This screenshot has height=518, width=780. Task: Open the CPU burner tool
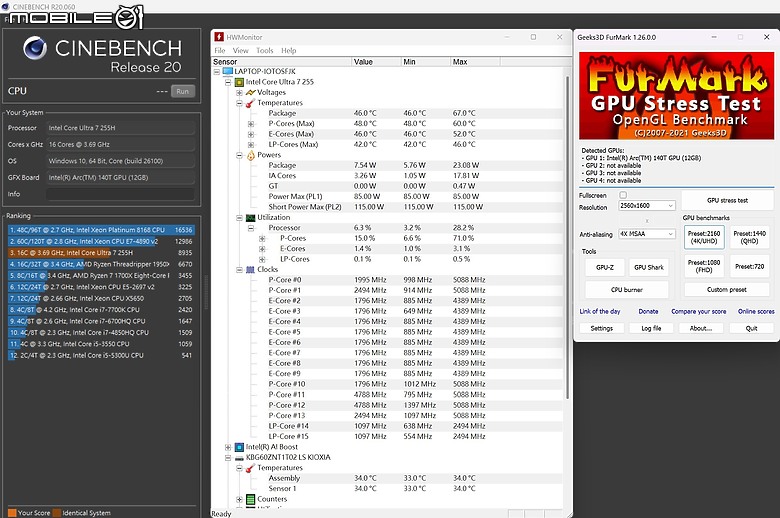tap(627, 290)
